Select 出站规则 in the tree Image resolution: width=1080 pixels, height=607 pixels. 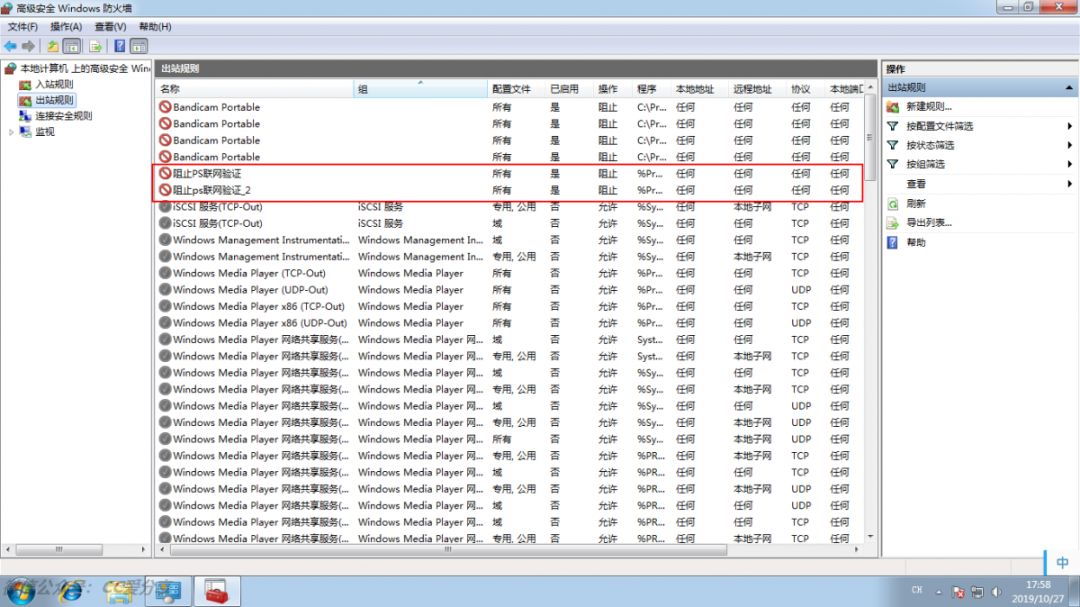click(54, 100)
